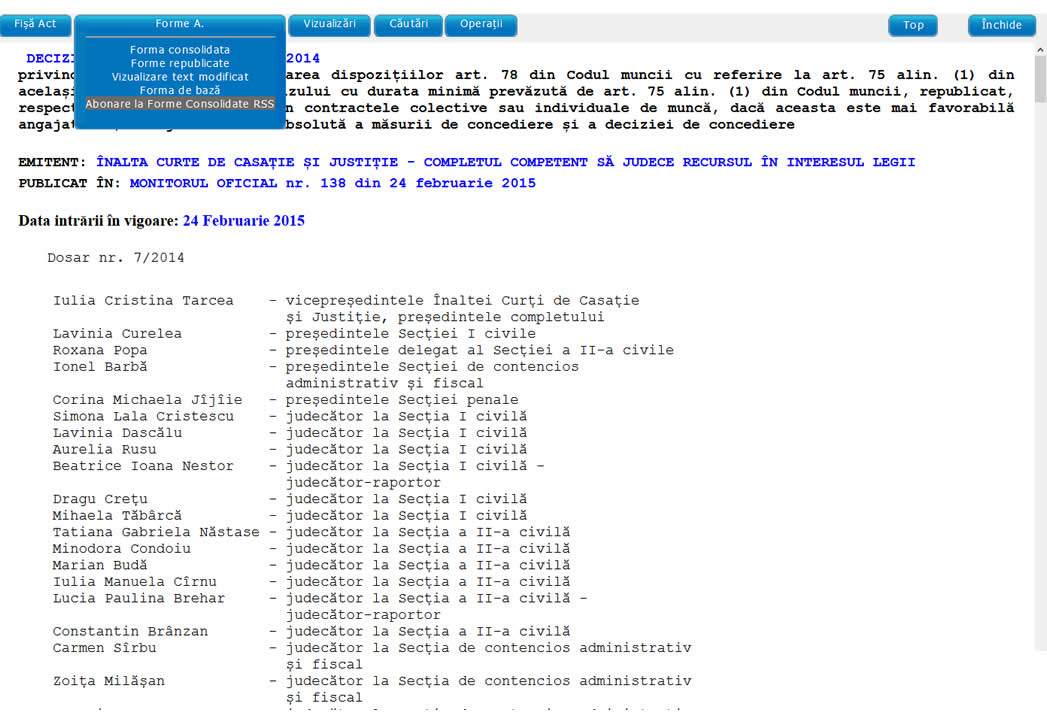1047x727 pixels.
Task: Click the highlighted RSS subscription menu row
Action: [179, 103]
